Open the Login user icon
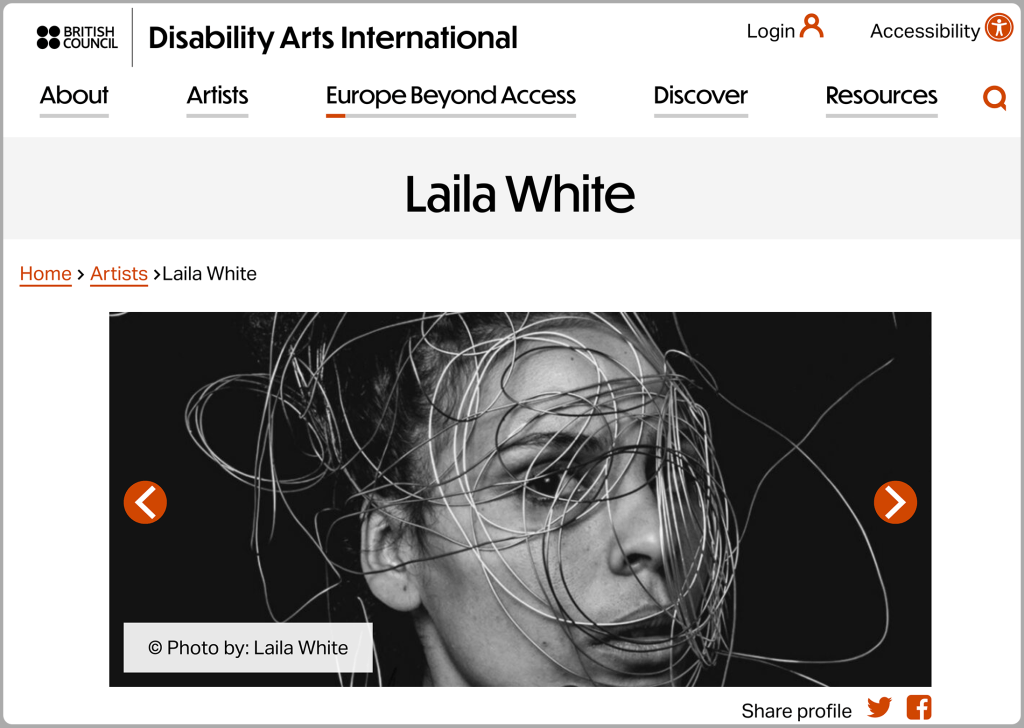This screenshot has height=728, width=1024. tap(811, 27)
